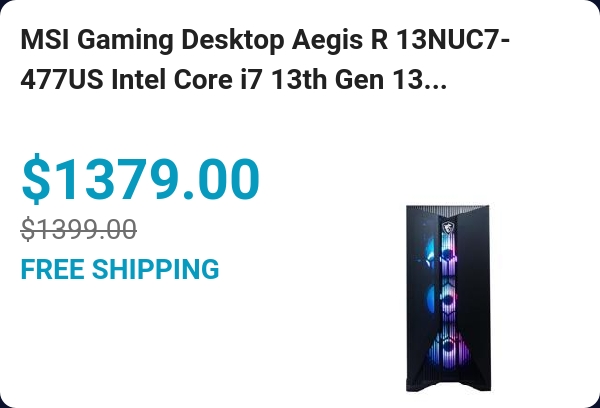Image resolution: width=600 pixels, height=408 pixels.
Task: Click the MSI gaming tower product image
Action: [x=447, y=298]
